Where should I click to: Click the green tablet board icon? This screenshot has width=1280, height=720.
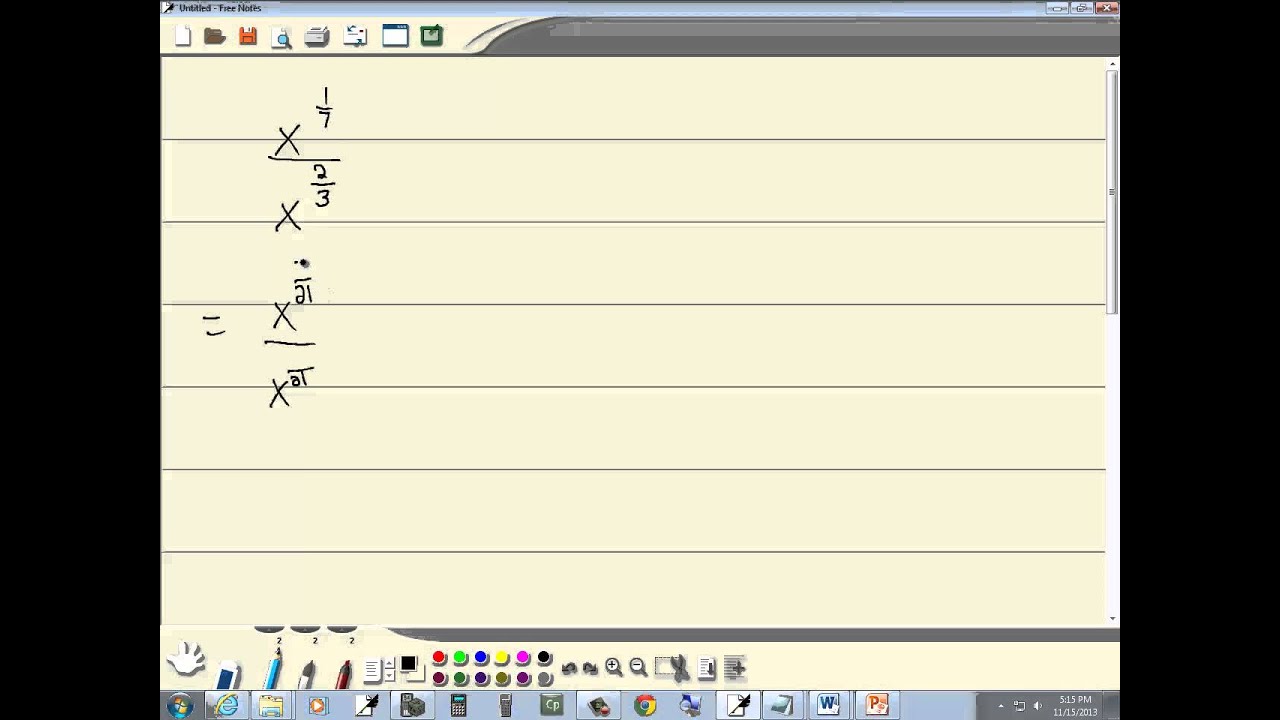click(x=431, y=36)
